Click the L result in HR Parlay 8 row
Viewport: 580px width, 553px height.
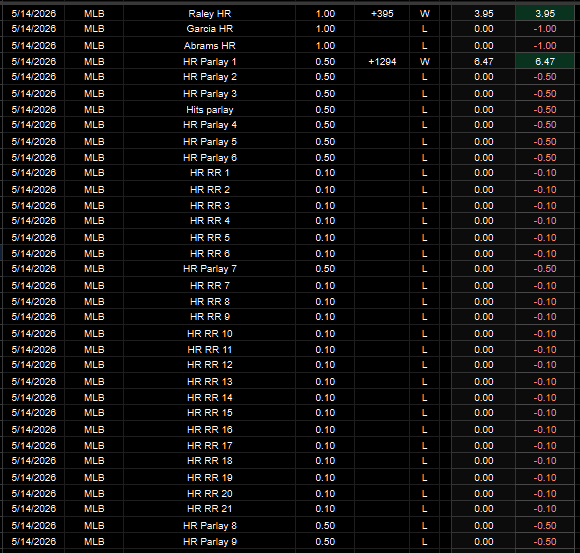coord(425,526)
